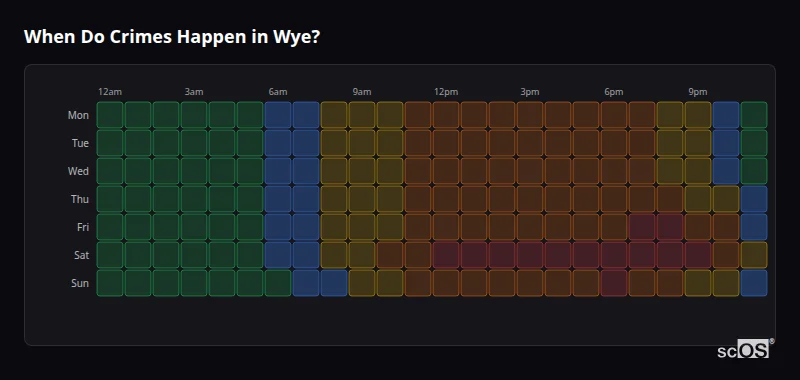Click the Sun row label
800x380 pixels.
click(x=80, y=283)
